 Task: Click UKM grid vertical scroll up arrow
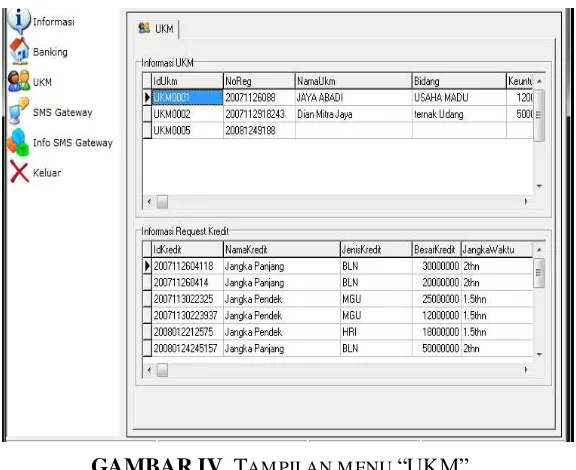[x=539, y=81]
